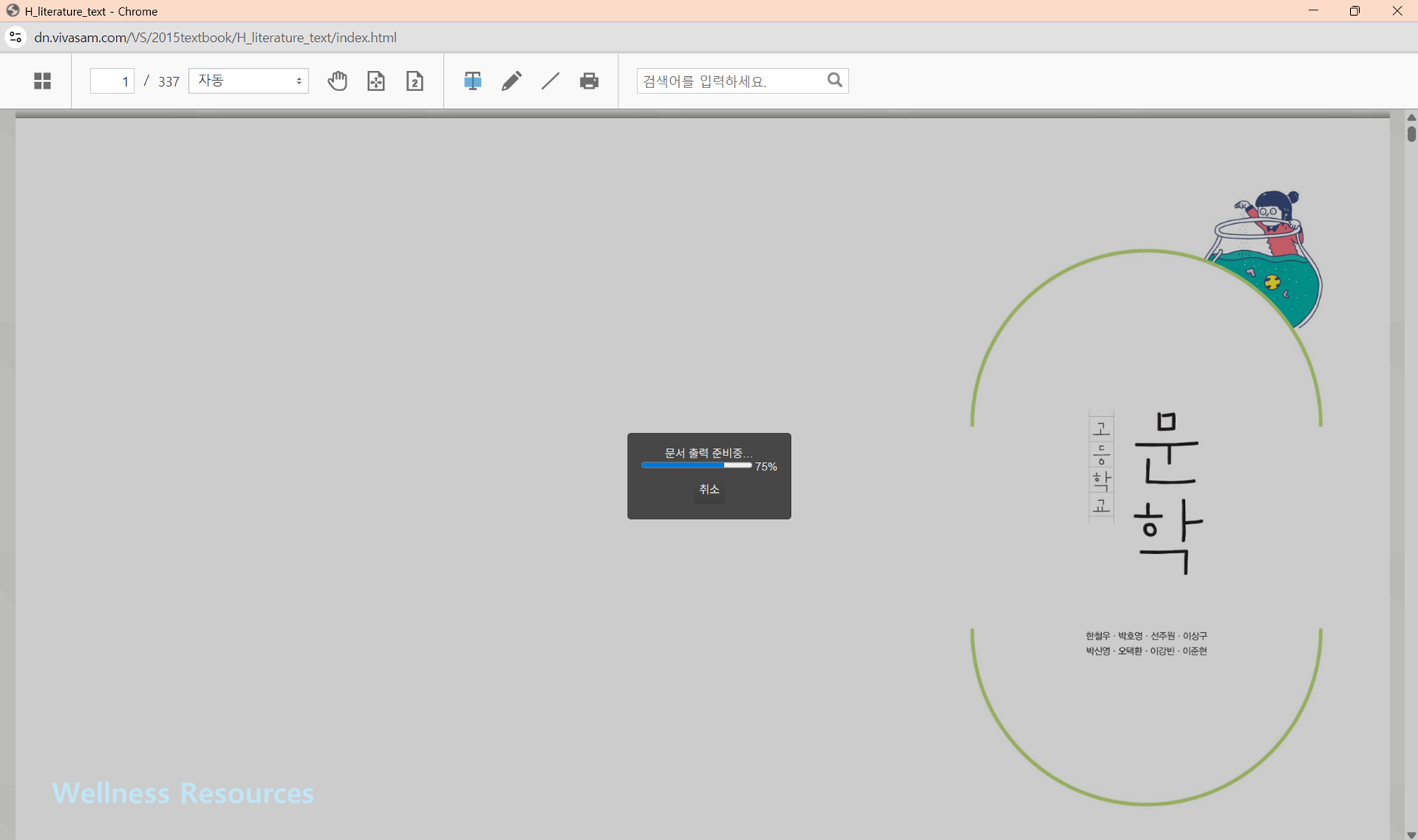Open the site info icon in address bar
Screen dimensions: 1418x840
[15, 37]
